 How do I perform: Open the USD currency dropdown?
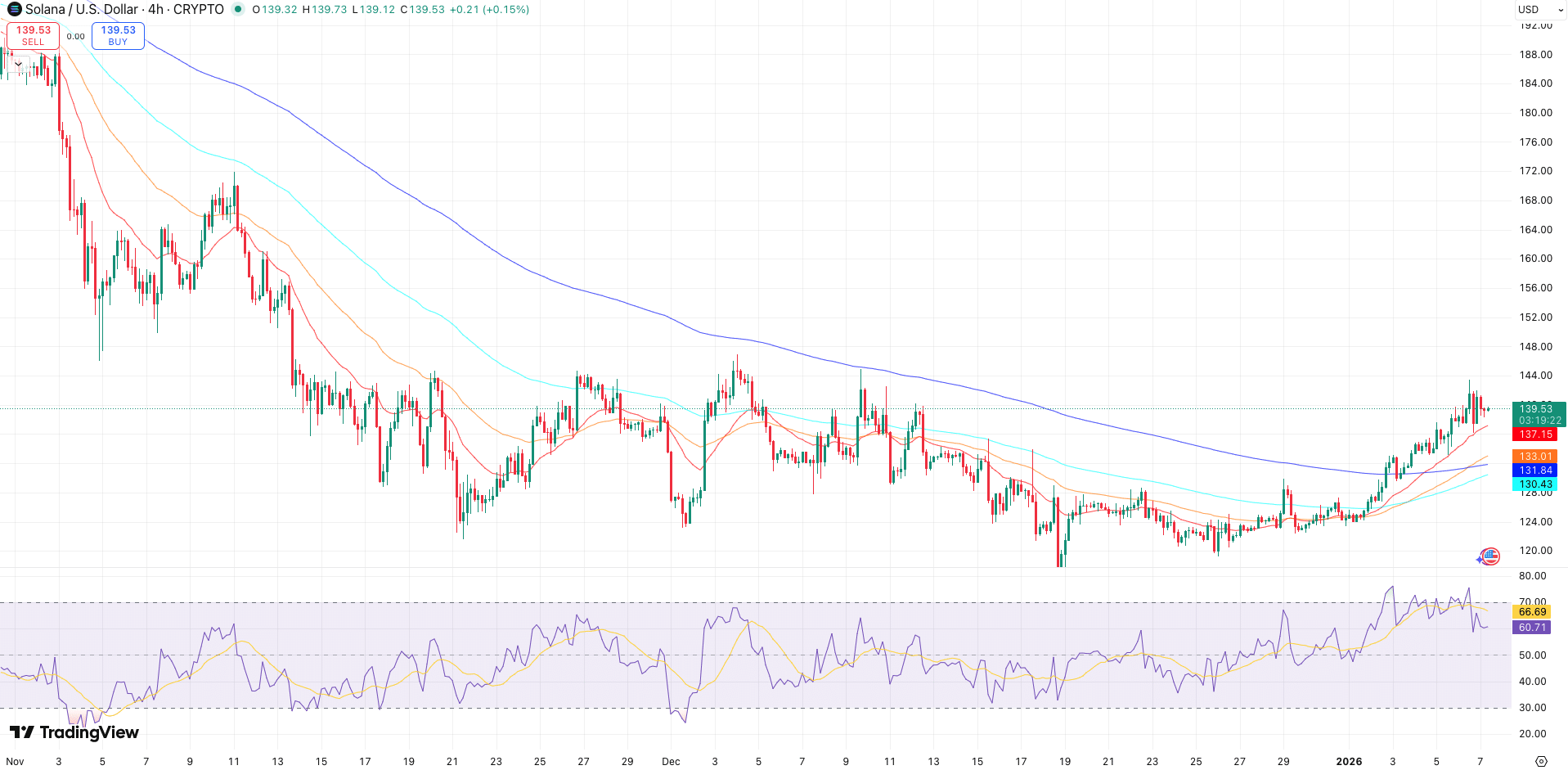1538,9
